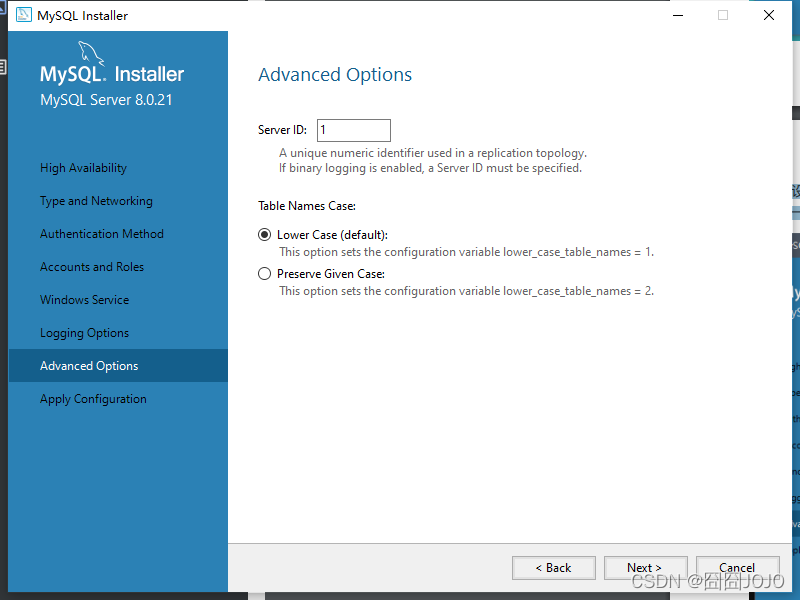Click the Advanced Options page heading
This screenshot has width=800, height=600.
pyautogui.click(x=335, y=74)
